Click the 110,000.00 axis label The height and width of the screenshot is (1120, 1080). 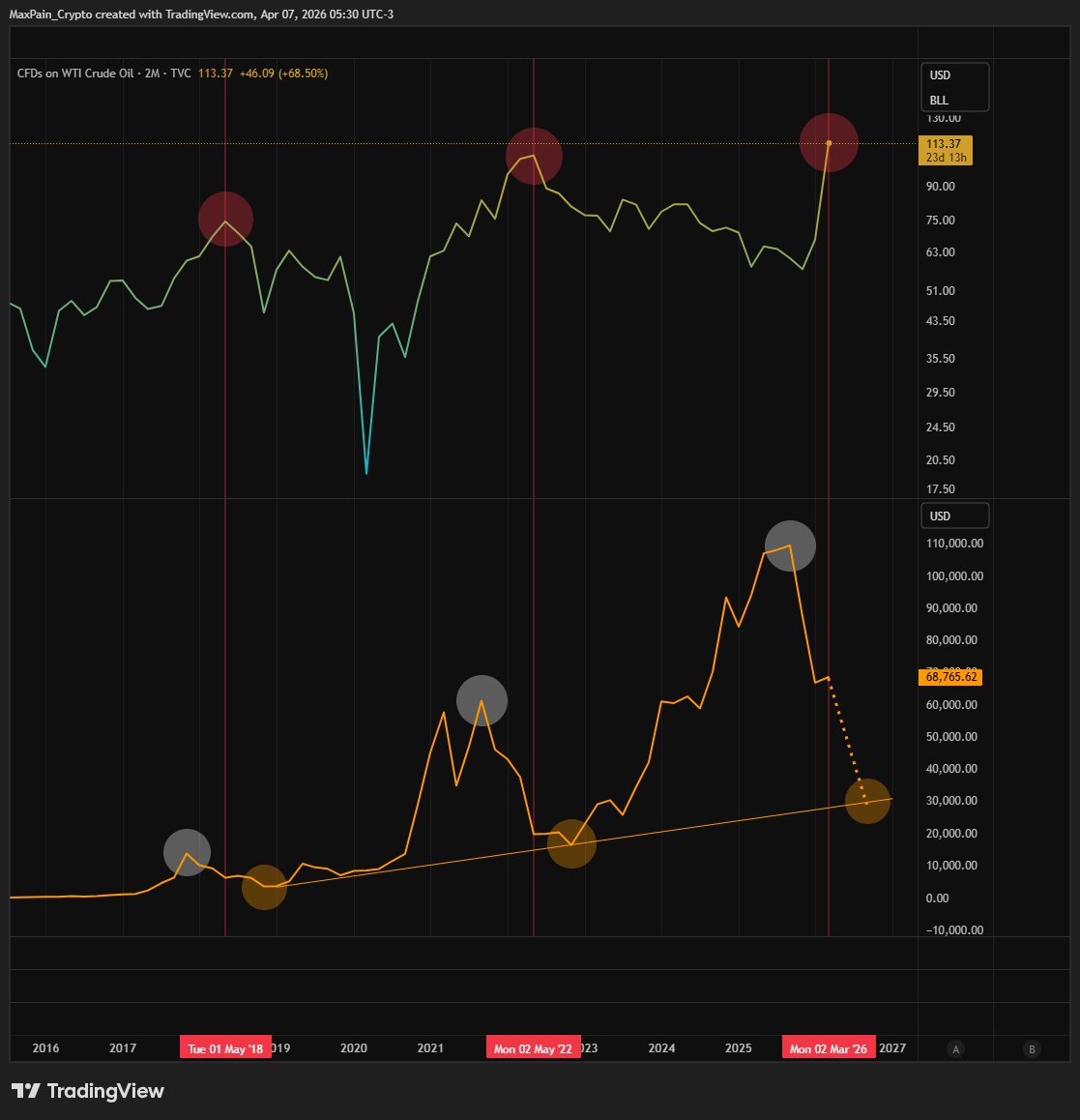(x=955, y=544)
